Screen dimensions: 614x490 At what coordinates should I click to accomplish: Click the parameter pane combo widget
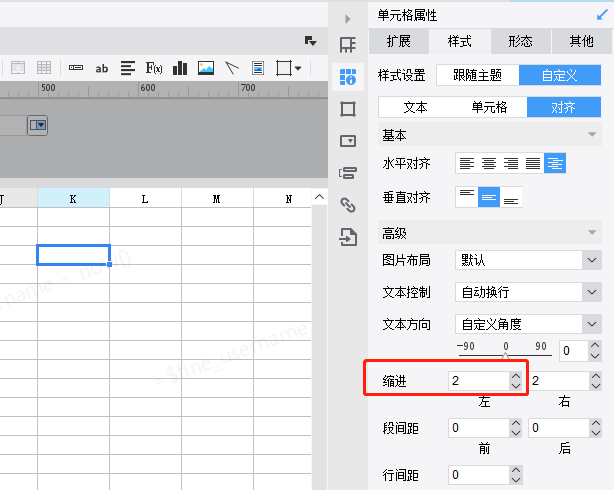coord(38,125)
